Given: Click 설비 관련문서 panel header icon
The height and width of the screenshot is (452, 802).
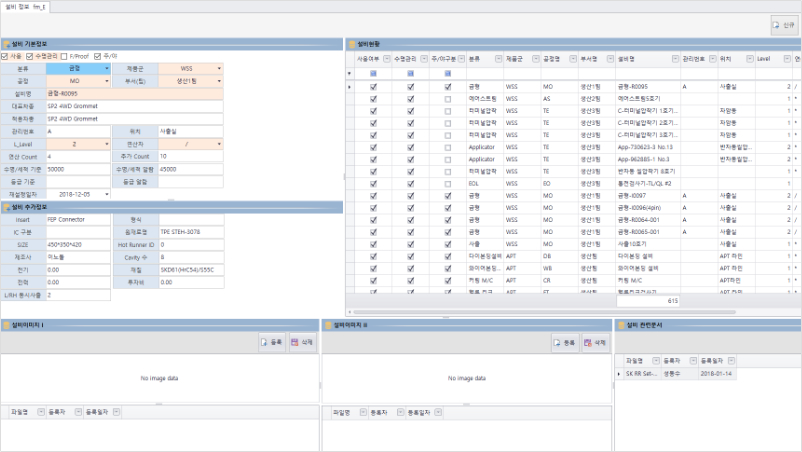Looking at the screenshot, I should (621, 325).
